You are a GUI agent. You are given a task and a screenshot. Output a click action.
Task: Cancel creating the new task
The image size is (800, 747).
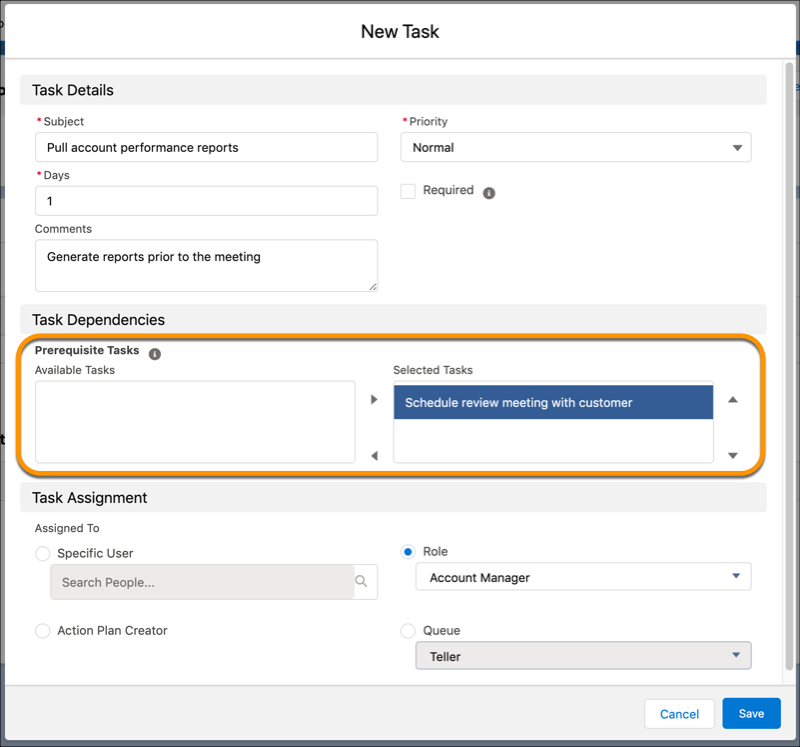pyautogui.click(x=679, y=713)
